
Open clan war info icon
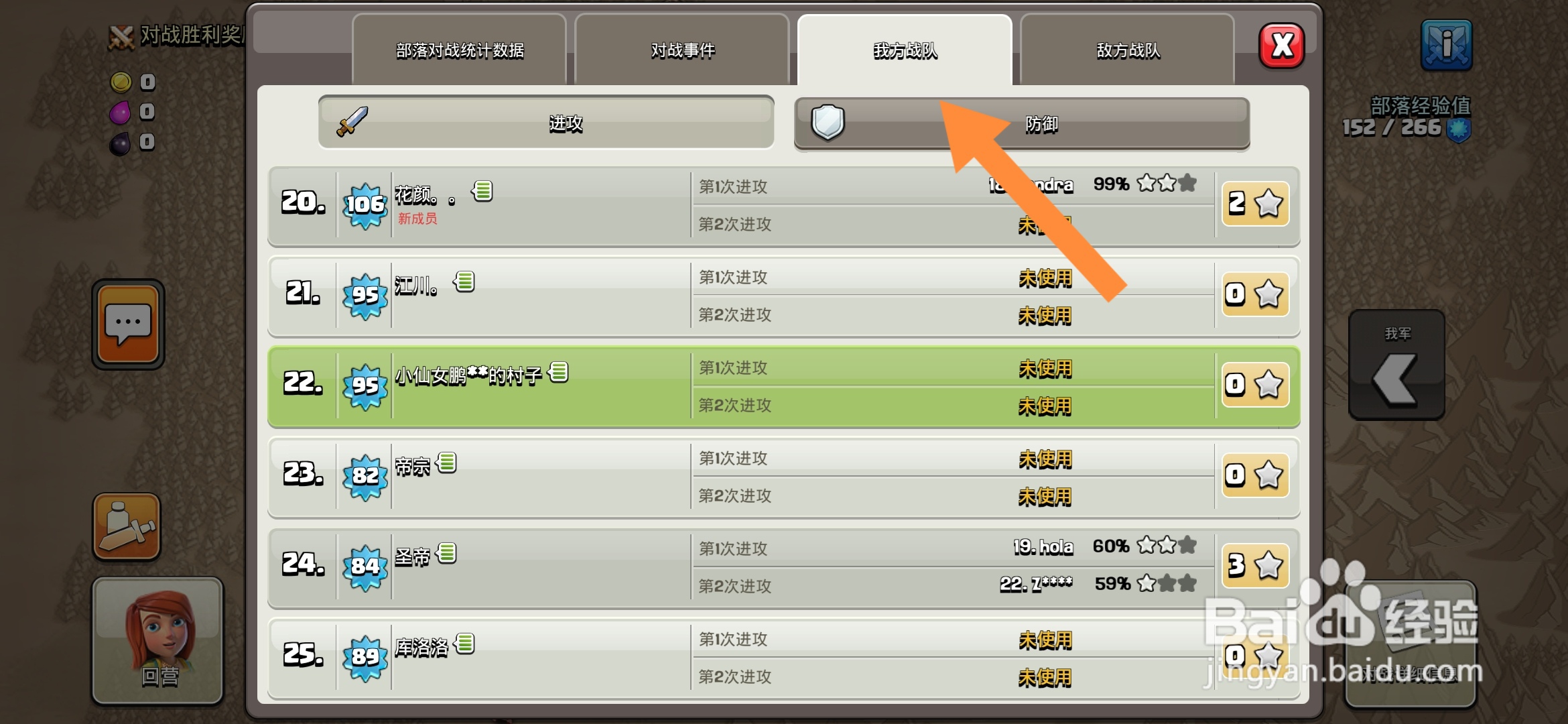click(x=1446, y=45)
